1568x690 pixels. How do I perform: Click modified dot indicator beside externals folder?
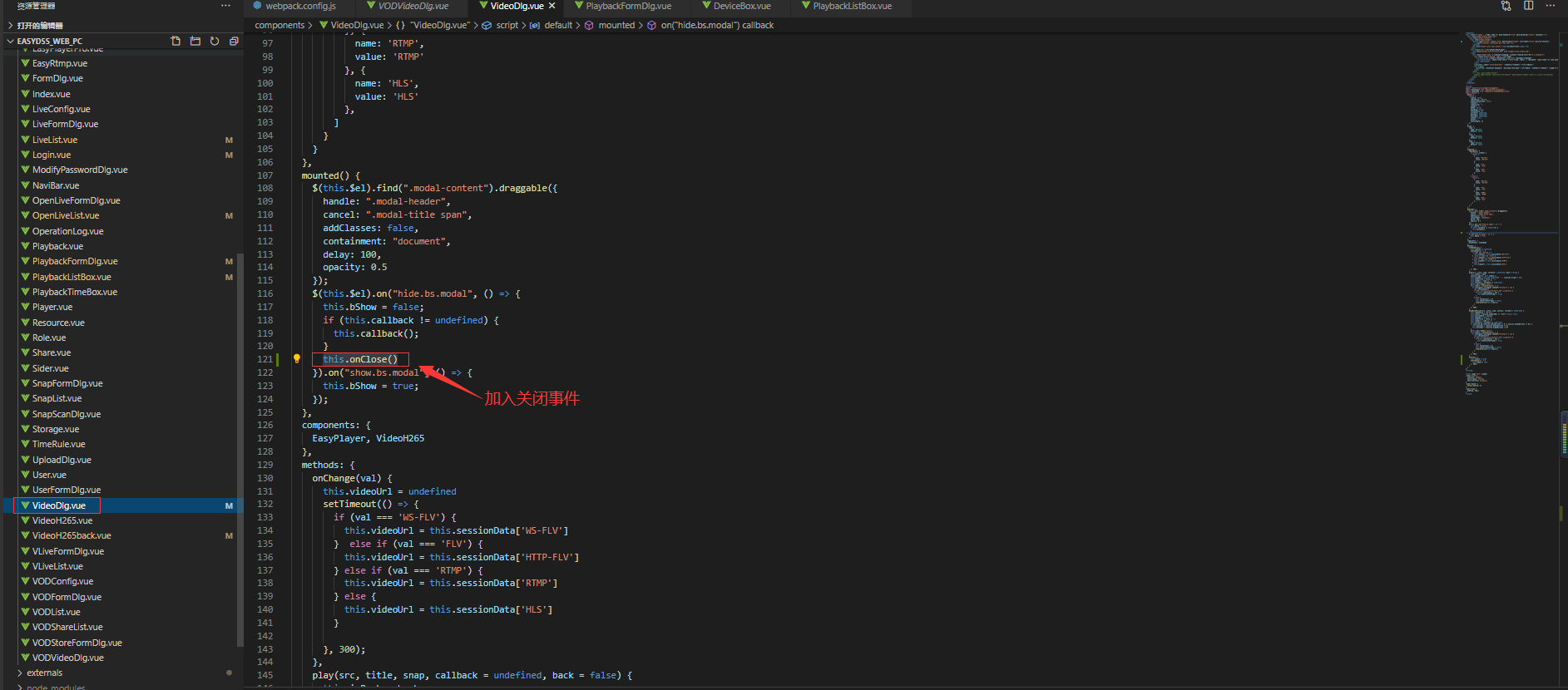(229, 673)
